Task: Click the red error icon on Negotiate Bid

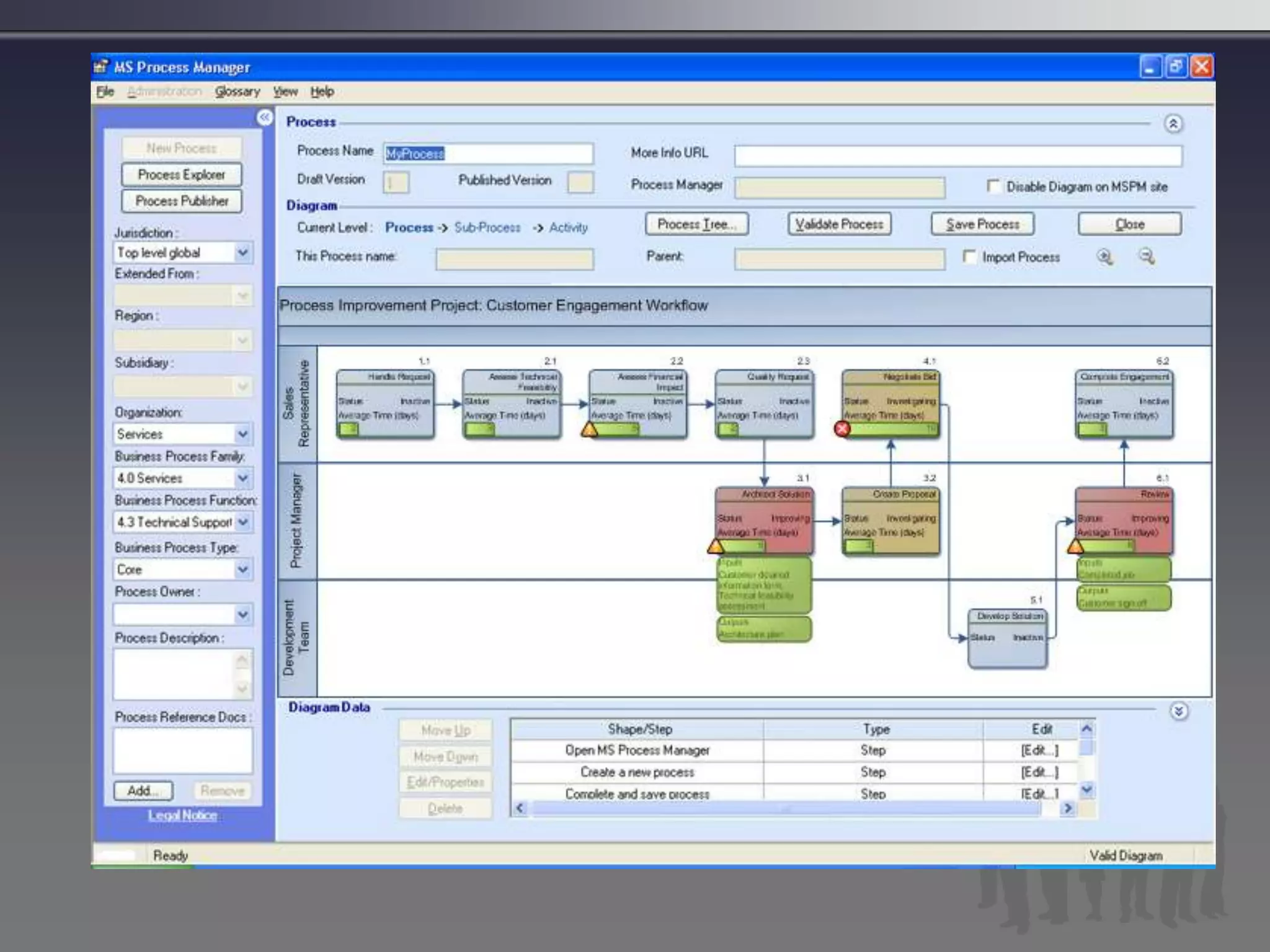Action: (842, 429)
